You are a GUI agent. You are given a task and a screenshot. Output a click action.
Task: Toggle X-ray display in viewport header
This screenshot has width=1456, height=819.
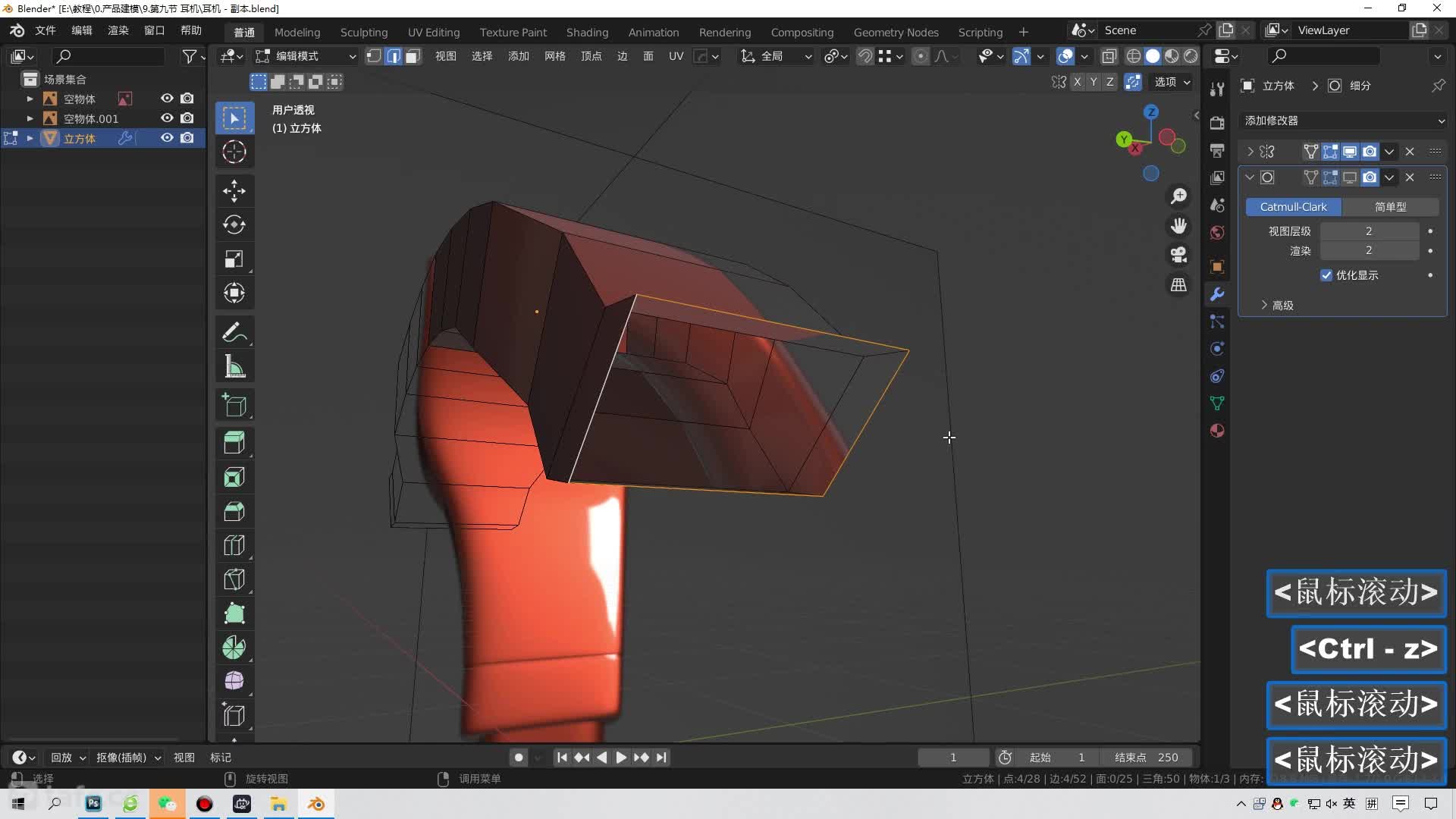(1109, 56)
